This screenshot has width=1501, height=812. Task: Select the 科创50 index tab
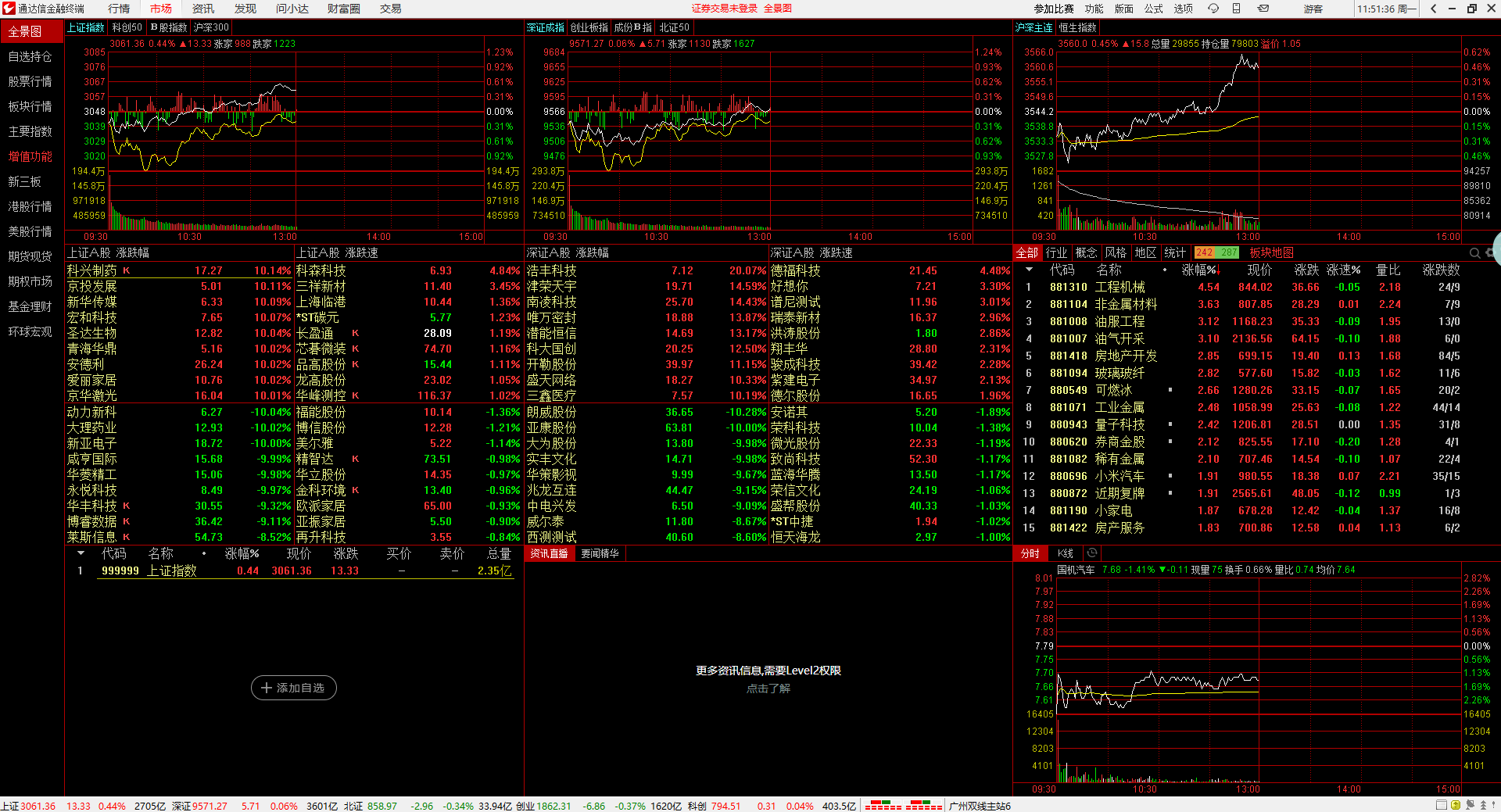pos(127,27)
